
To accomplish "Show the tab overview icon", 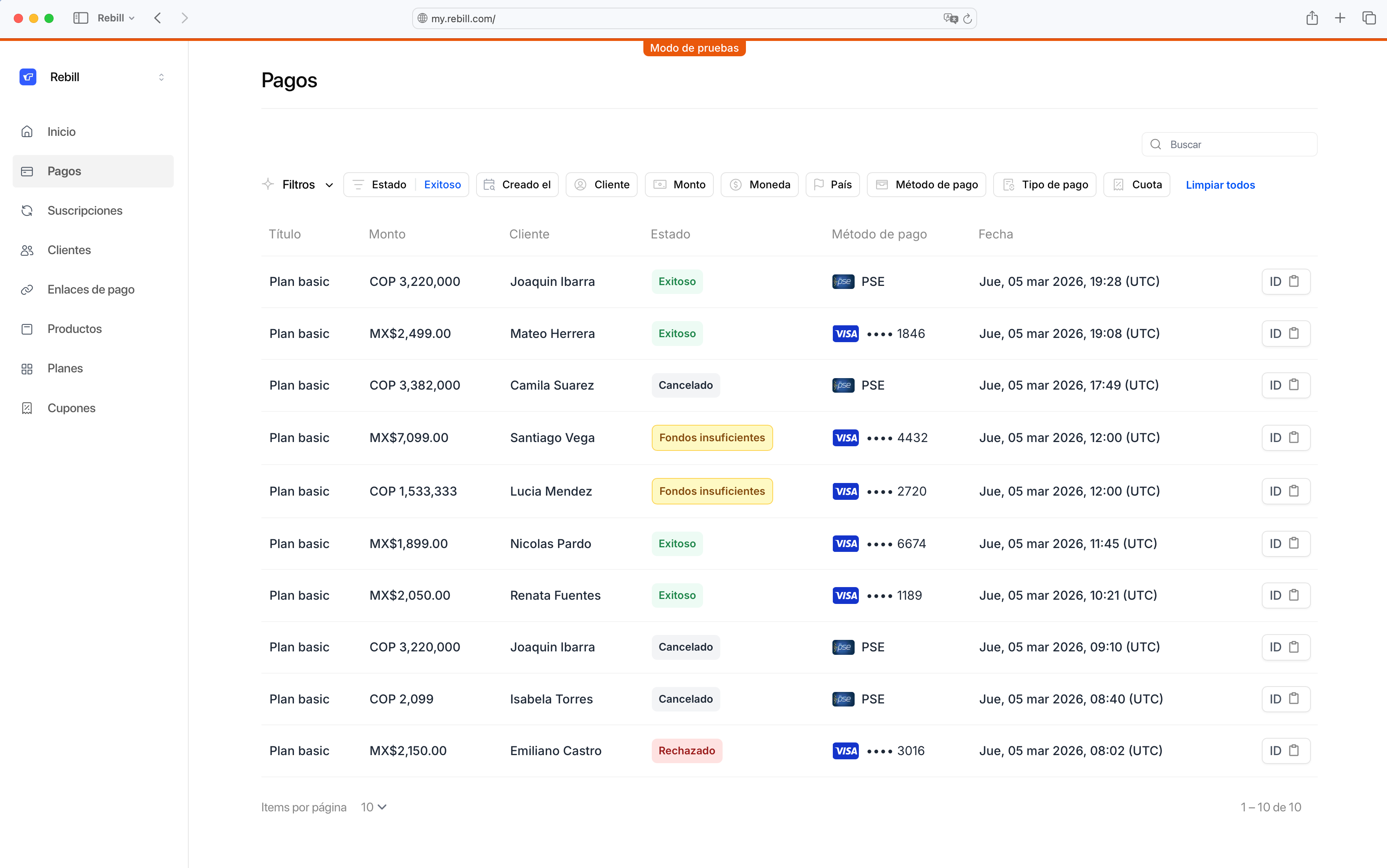I will [x=1369, y=18].
